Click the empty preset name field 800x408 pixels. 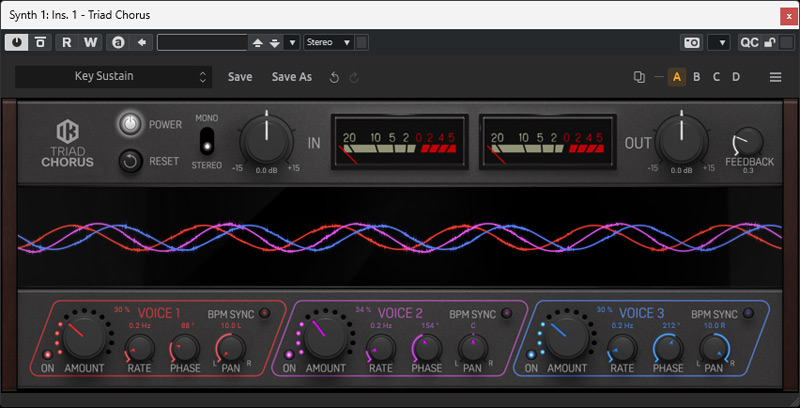pos(202,42)
